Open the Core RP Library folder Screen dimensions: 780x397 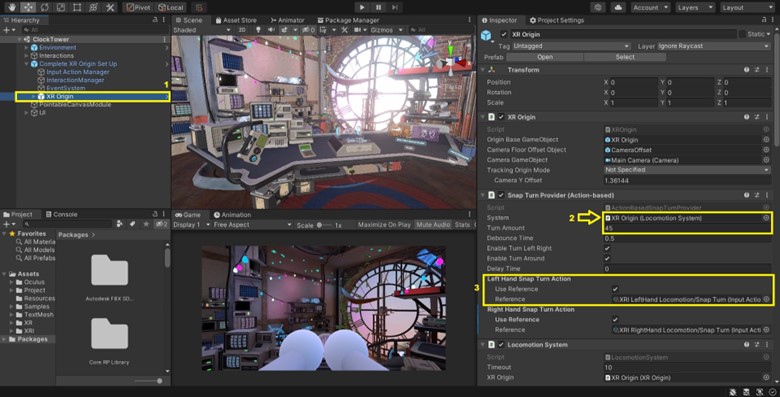(109, 341)
